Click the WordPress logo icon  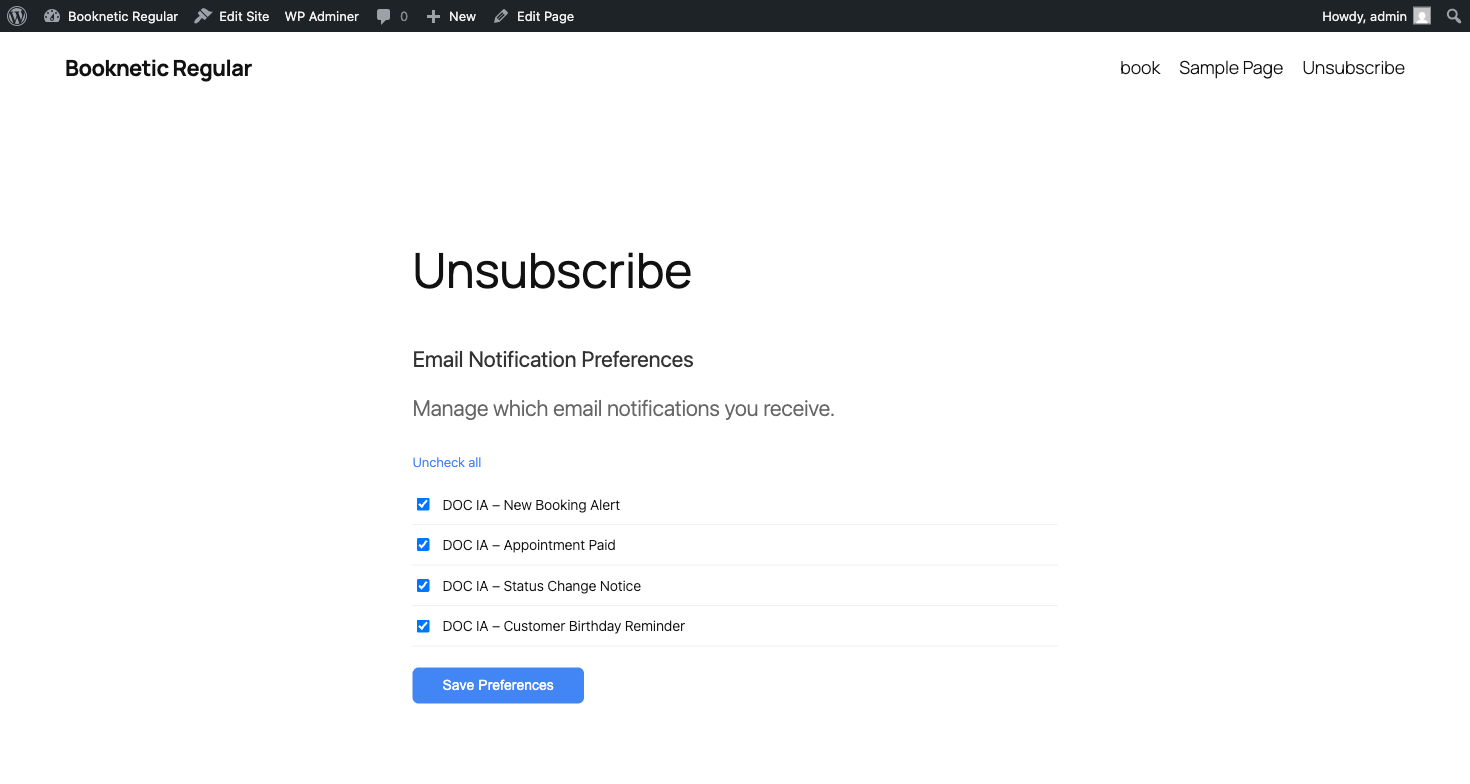pyautogui.click(x=17, y=16)
